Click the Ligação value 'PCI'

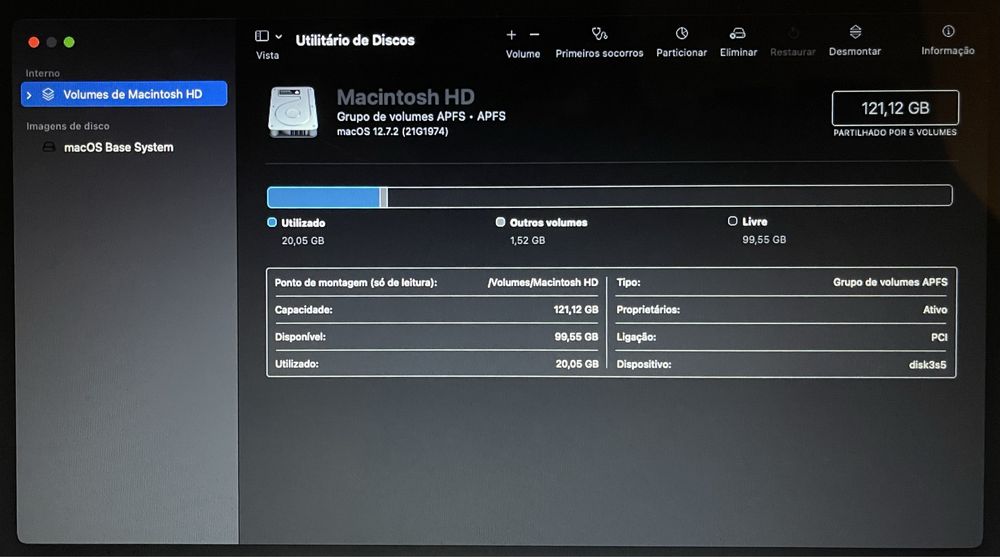point(939,337)
